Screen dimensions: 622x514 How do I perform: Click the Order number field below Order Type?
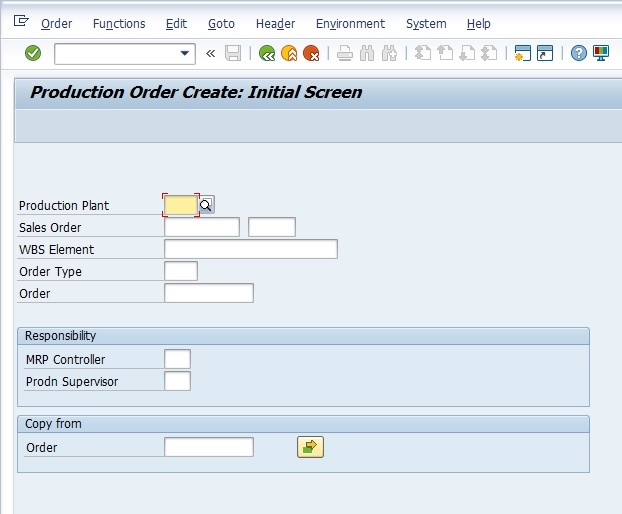pos(209,293)
